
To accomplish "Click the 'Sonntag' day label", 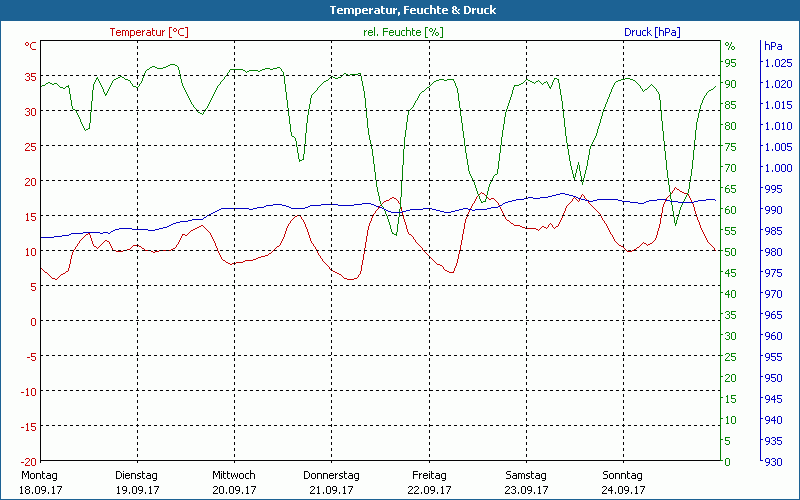I will point(622,475).
